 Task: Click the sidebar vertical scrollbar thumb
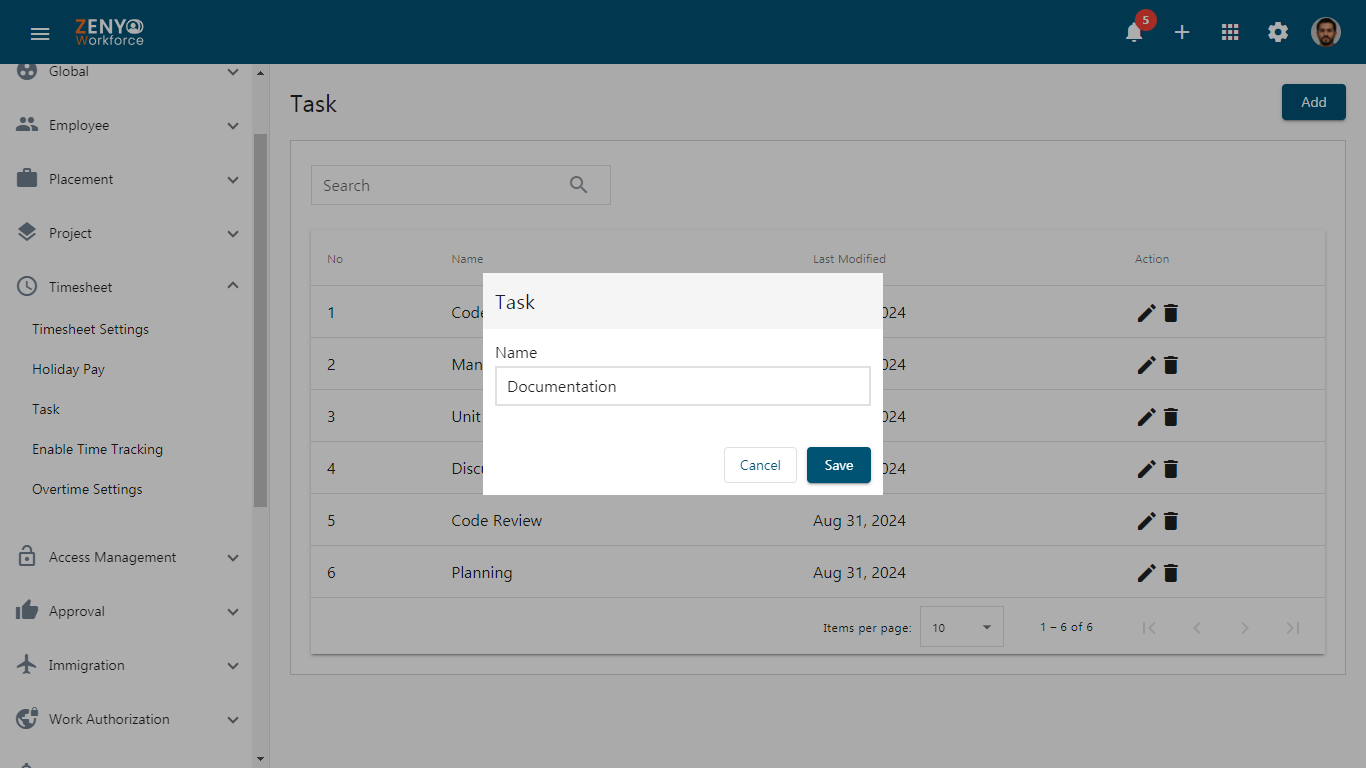click(261, 320)
